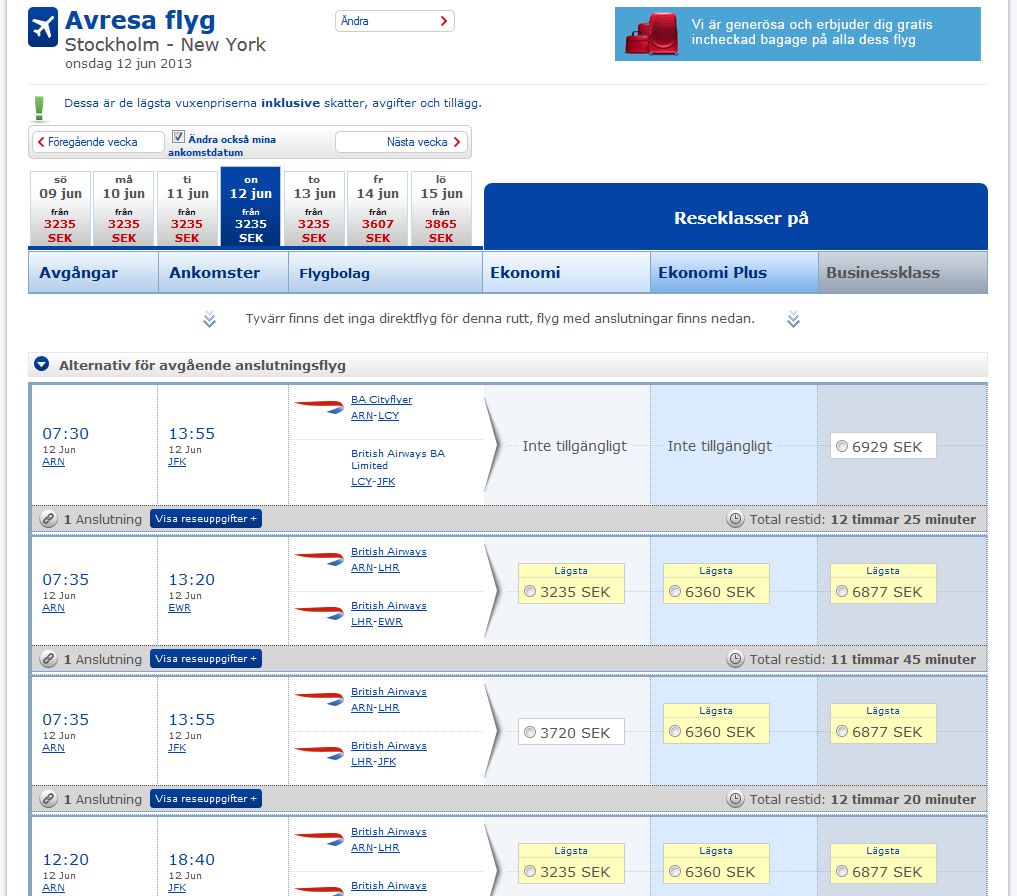
Task: Click the clock icon beside 11 timmar 45 minuter
Action: point(735,659)
